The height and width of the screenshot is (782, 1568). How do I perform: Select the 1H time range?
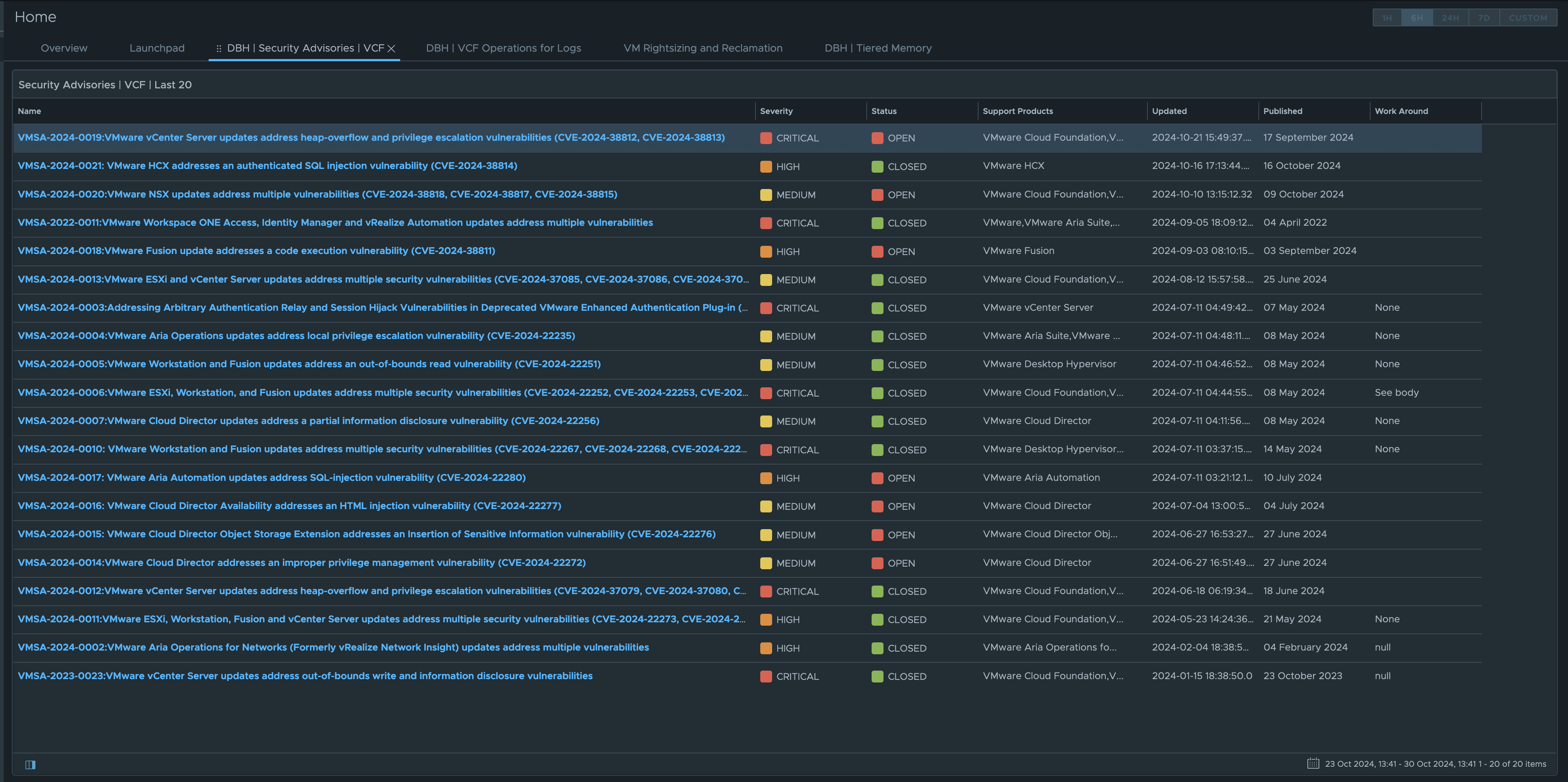pos(1386,18)
